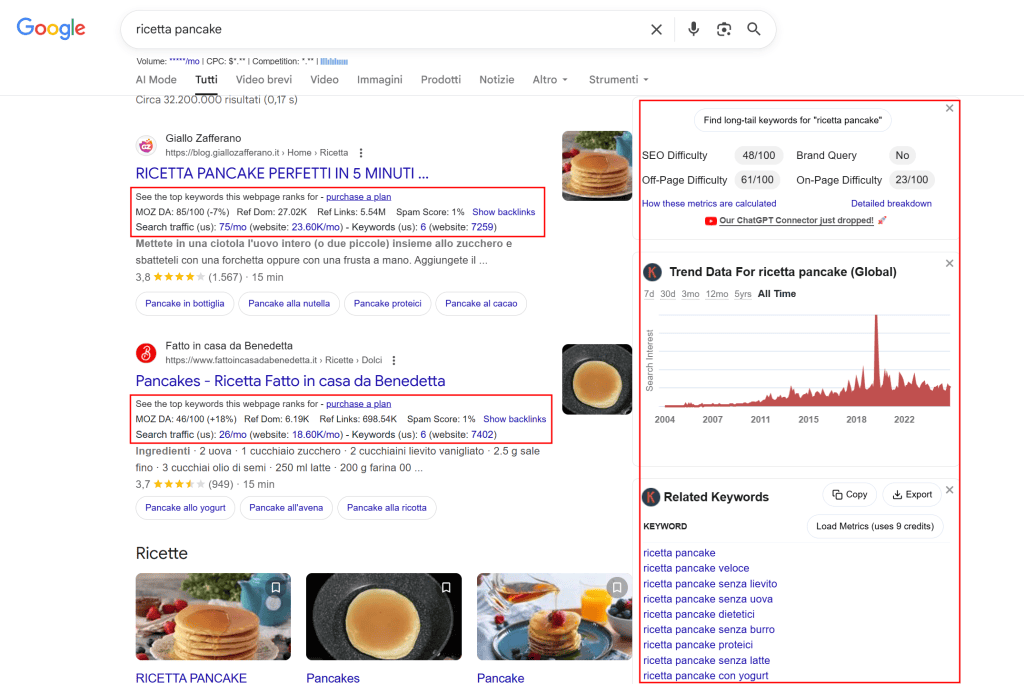
Task: Show backlinks for Fatto in casa result
Action: (515, 419)
